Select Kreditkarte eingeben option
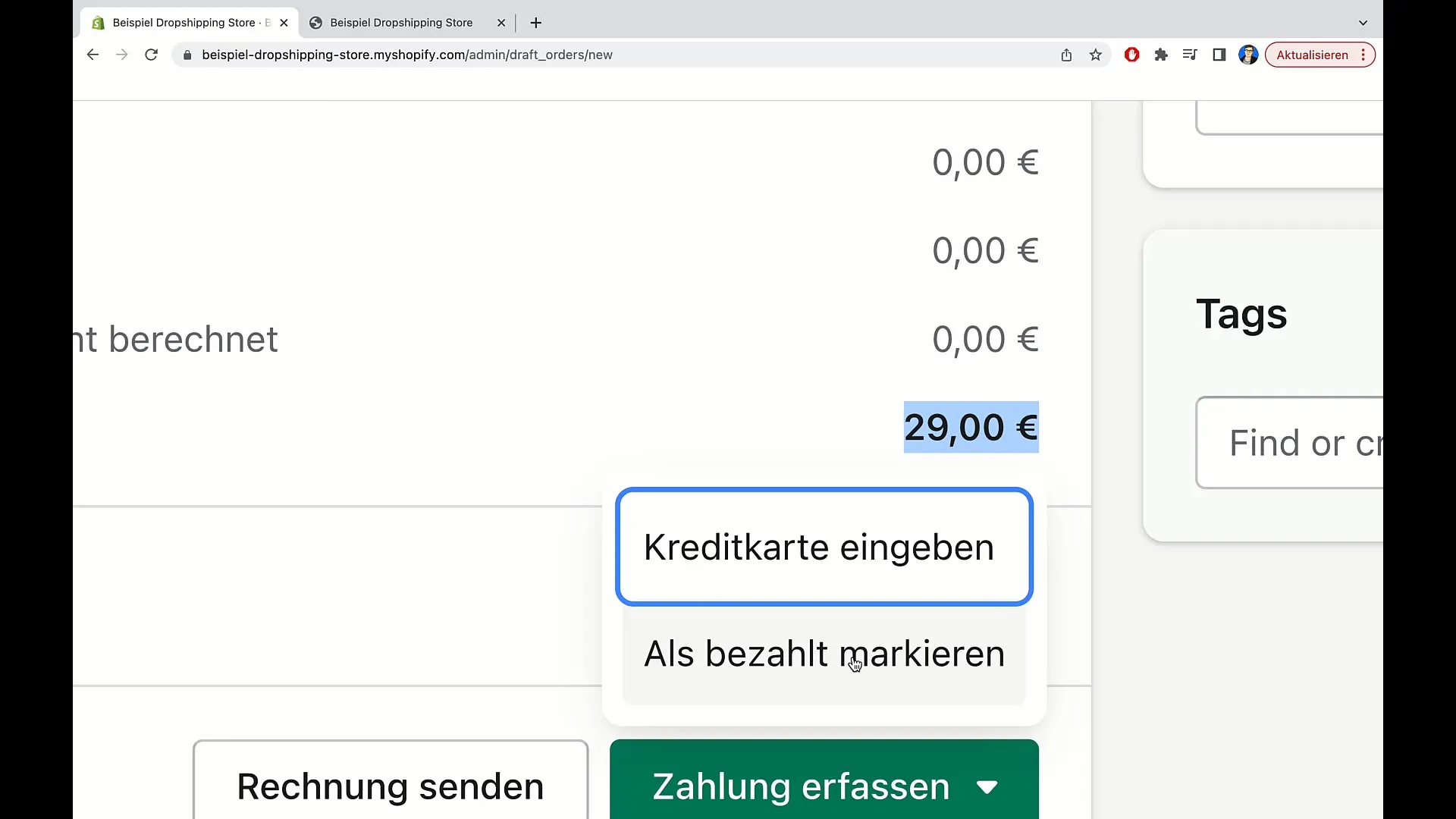 (x=824, y=547)
